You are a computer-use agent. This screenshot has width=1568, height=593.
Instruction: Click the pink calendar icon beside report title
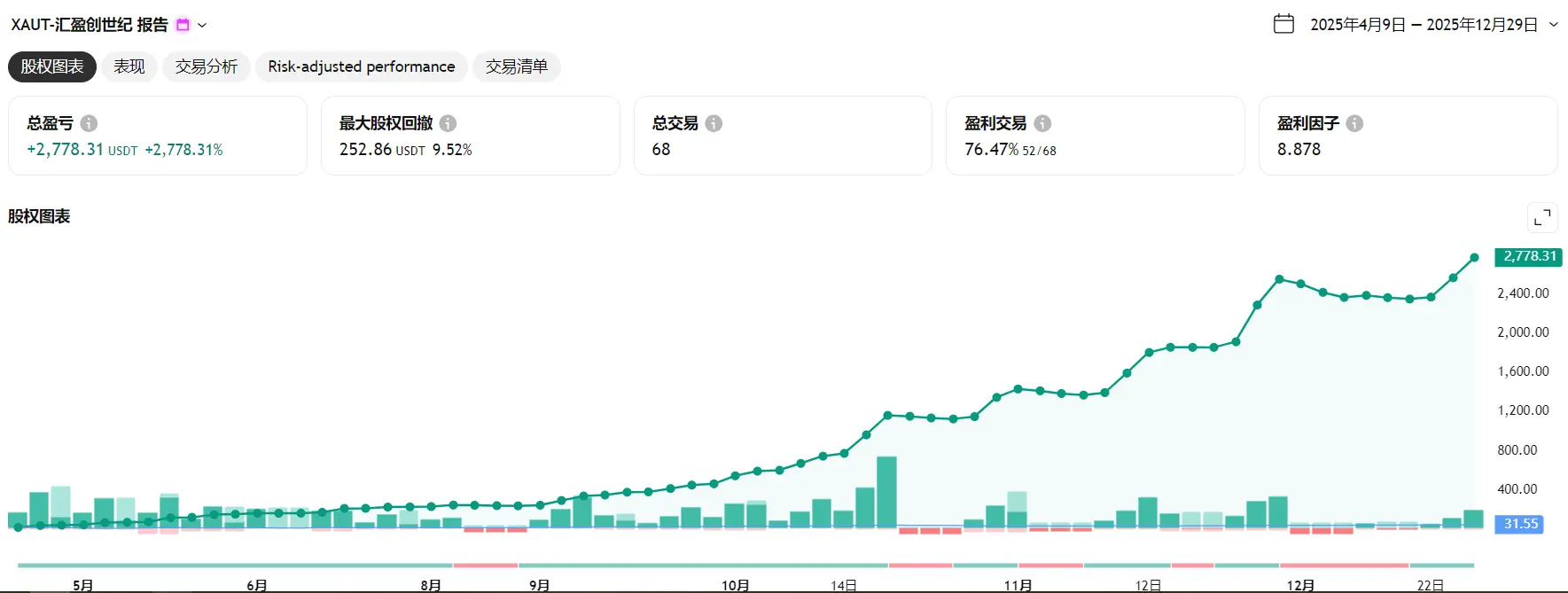tap(183, 25)
